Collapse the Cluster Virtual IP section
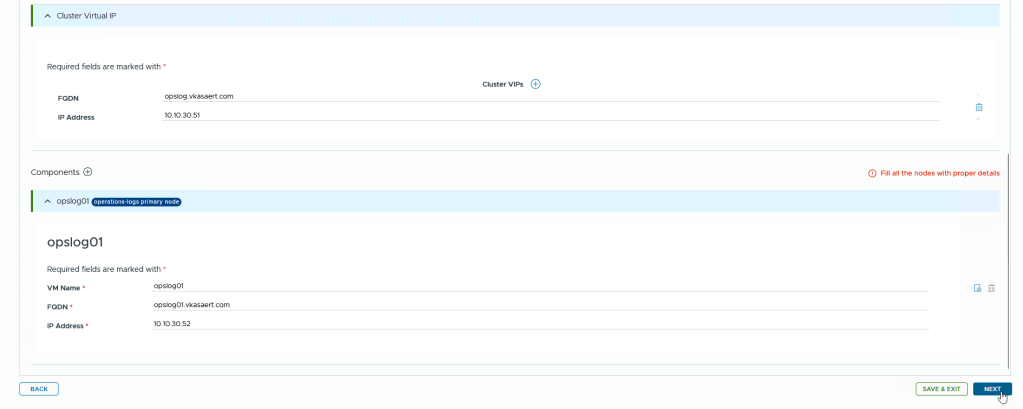 click(x=47, y=16)
